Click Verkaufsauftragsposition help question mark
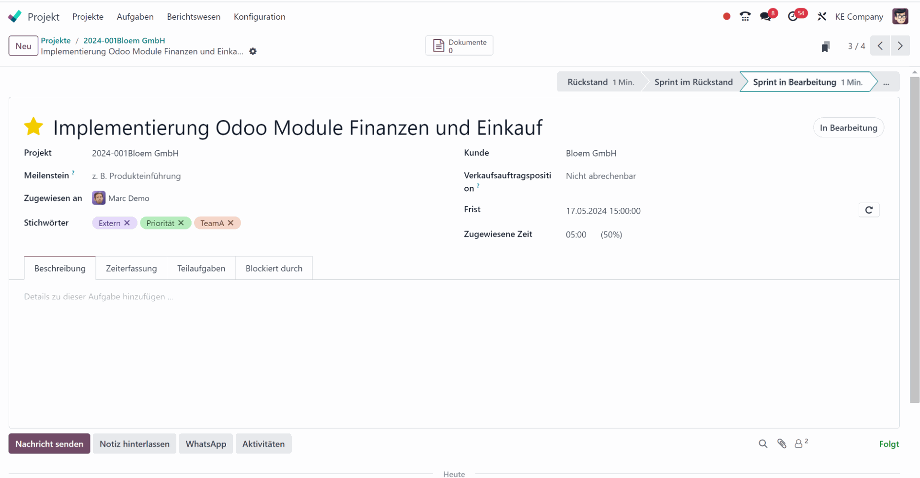This screenshot has width=920, height=478. click(x=478, y=186)
